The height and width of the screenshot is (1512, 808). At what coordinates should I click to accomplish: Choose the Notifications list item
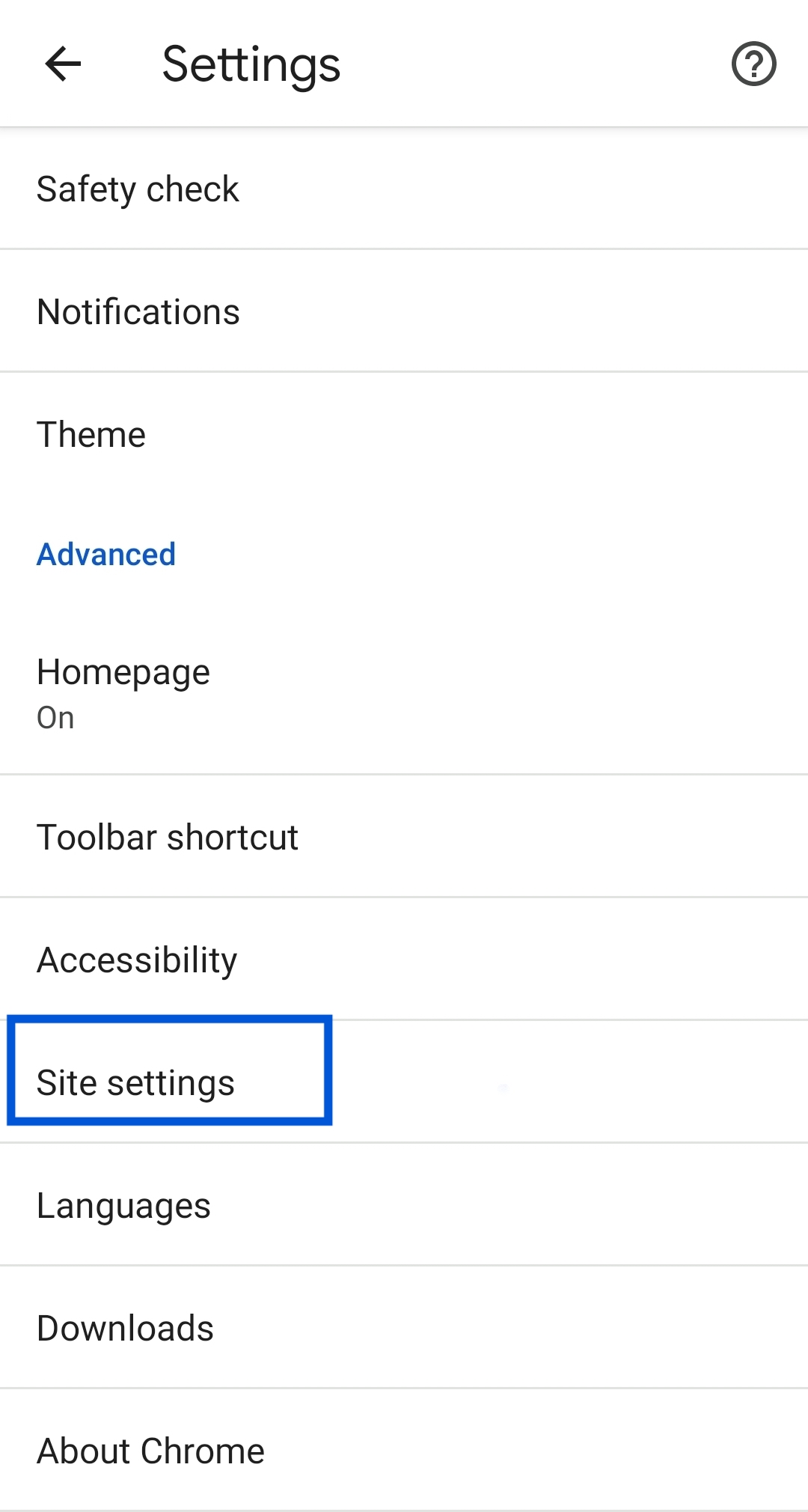click(404, 311)
